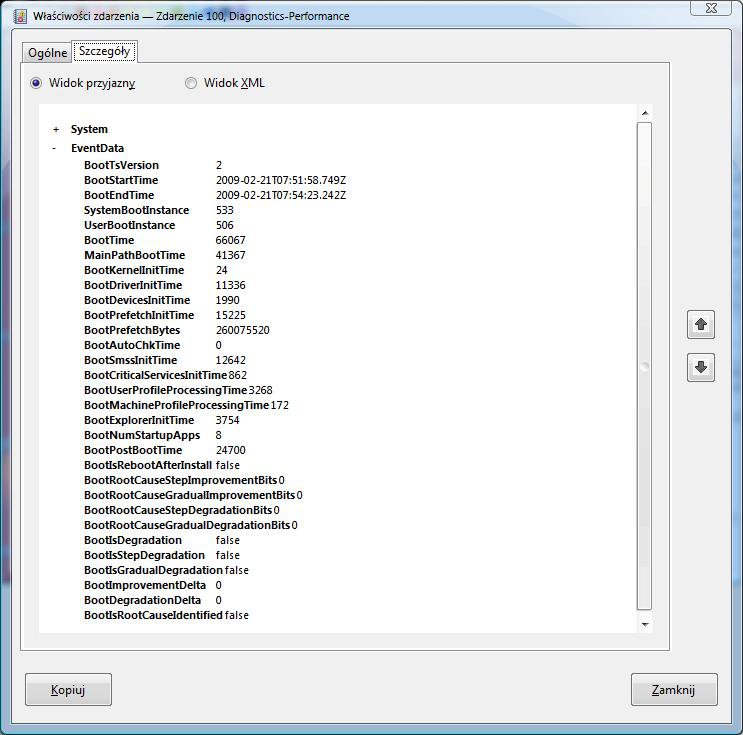This screenshot has height=735, width=743.
Task: Click the BootUserProfileProcessingTime value 3268
Action: pyautogui.click(x=261, y=390)
